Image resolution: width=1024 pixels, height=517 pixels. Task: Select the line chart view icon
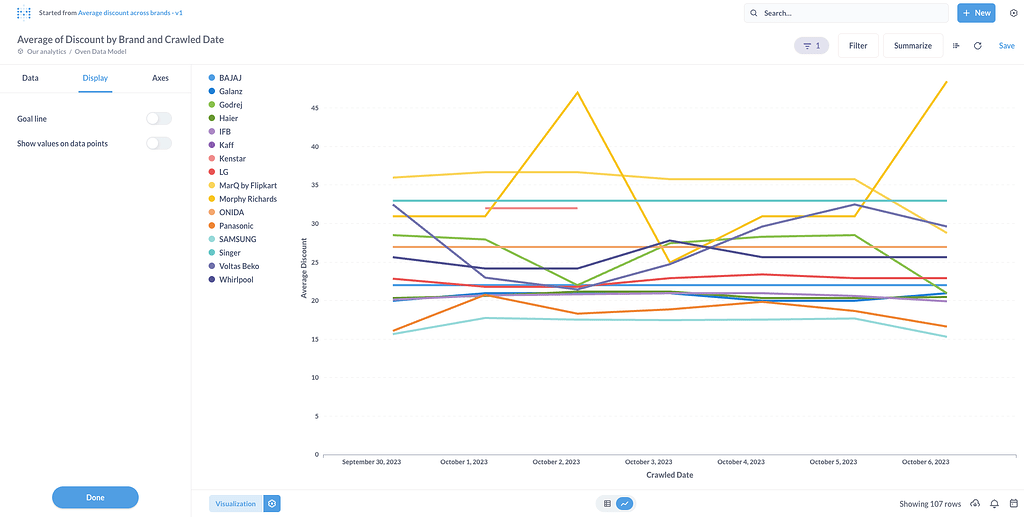625,504
